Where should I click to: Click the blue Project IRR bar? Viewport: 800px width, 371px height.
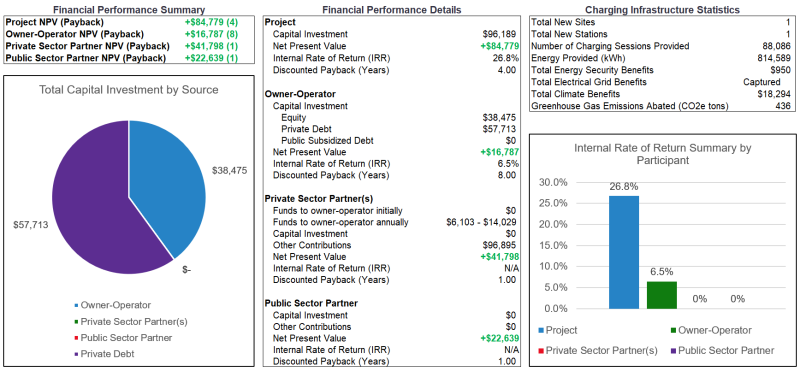coord(623,252)
